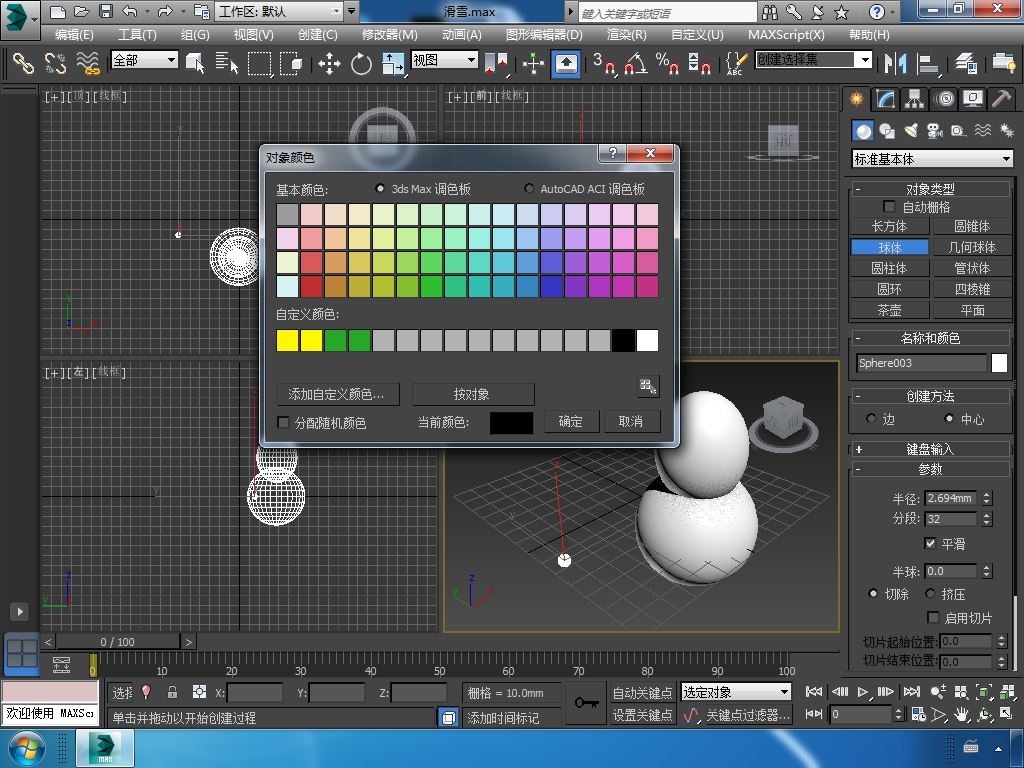Activate the Select and Rotate tool
1024x768 pixels.
361,63
